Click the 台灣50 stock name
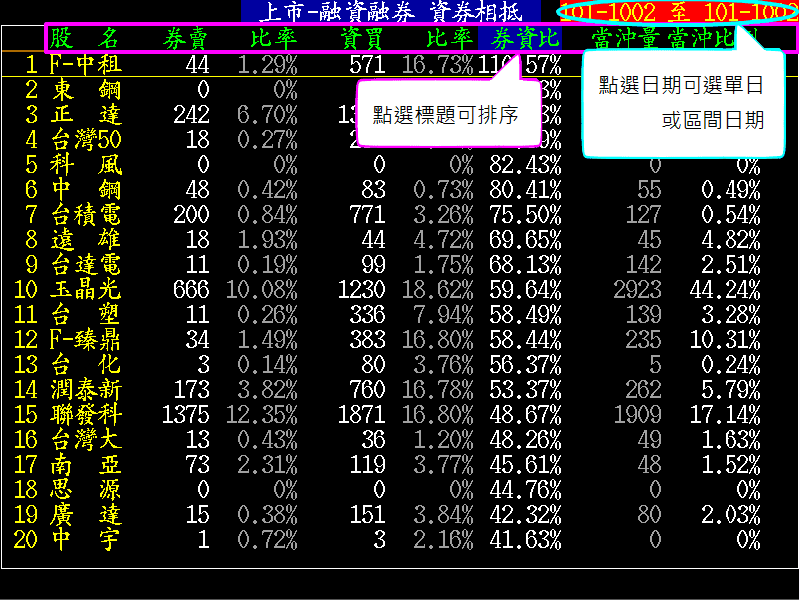800x600 pixels. coord(84,139)
